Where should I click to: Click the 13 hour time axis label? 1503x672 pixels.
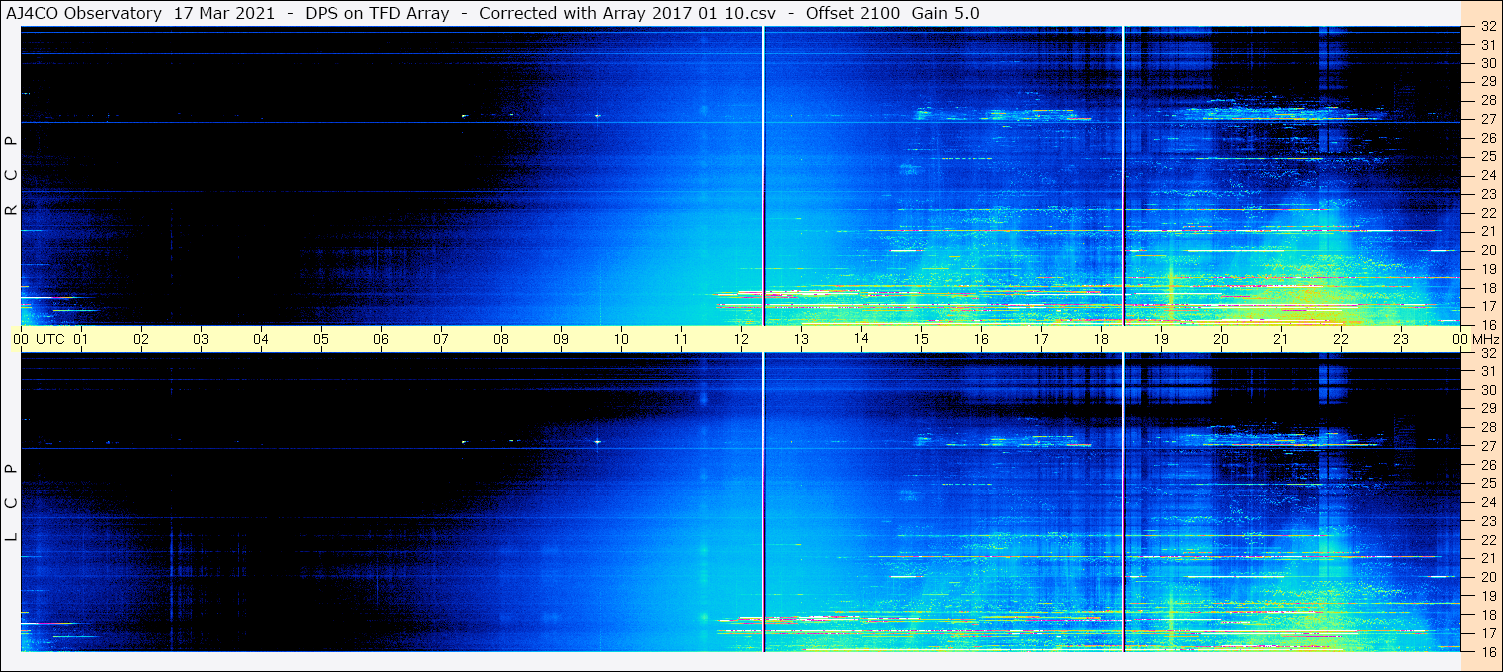pyautogui.click(x=801, y=339)
